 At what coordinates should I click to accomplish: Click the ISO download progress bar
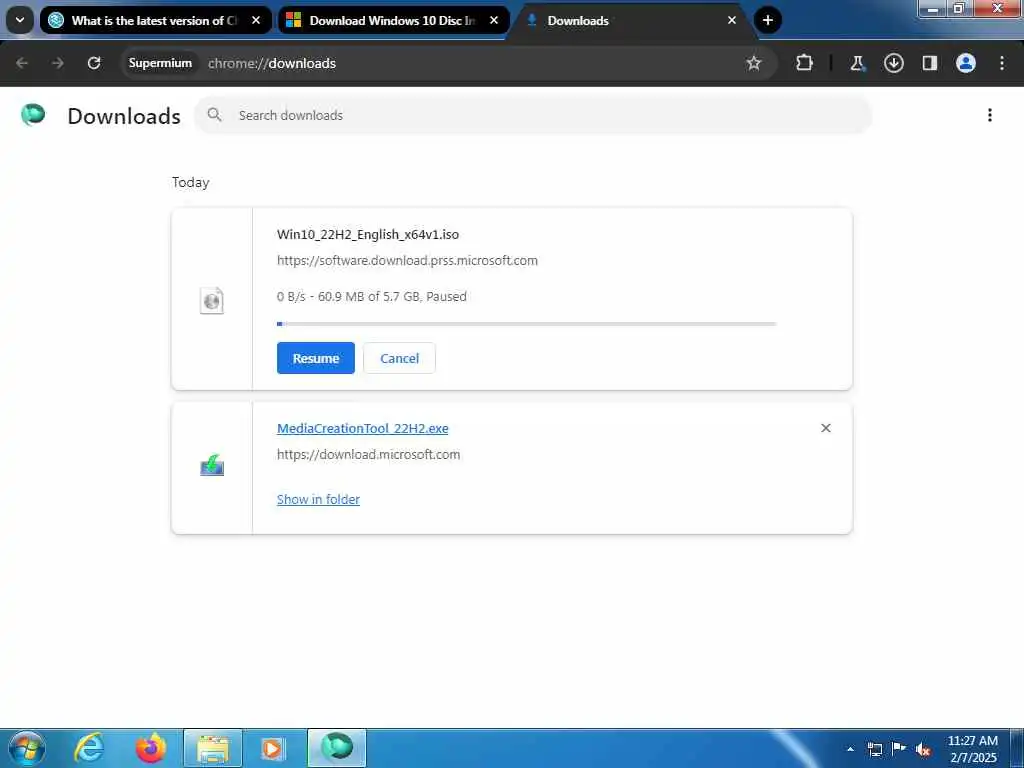(x=526, y=324)
